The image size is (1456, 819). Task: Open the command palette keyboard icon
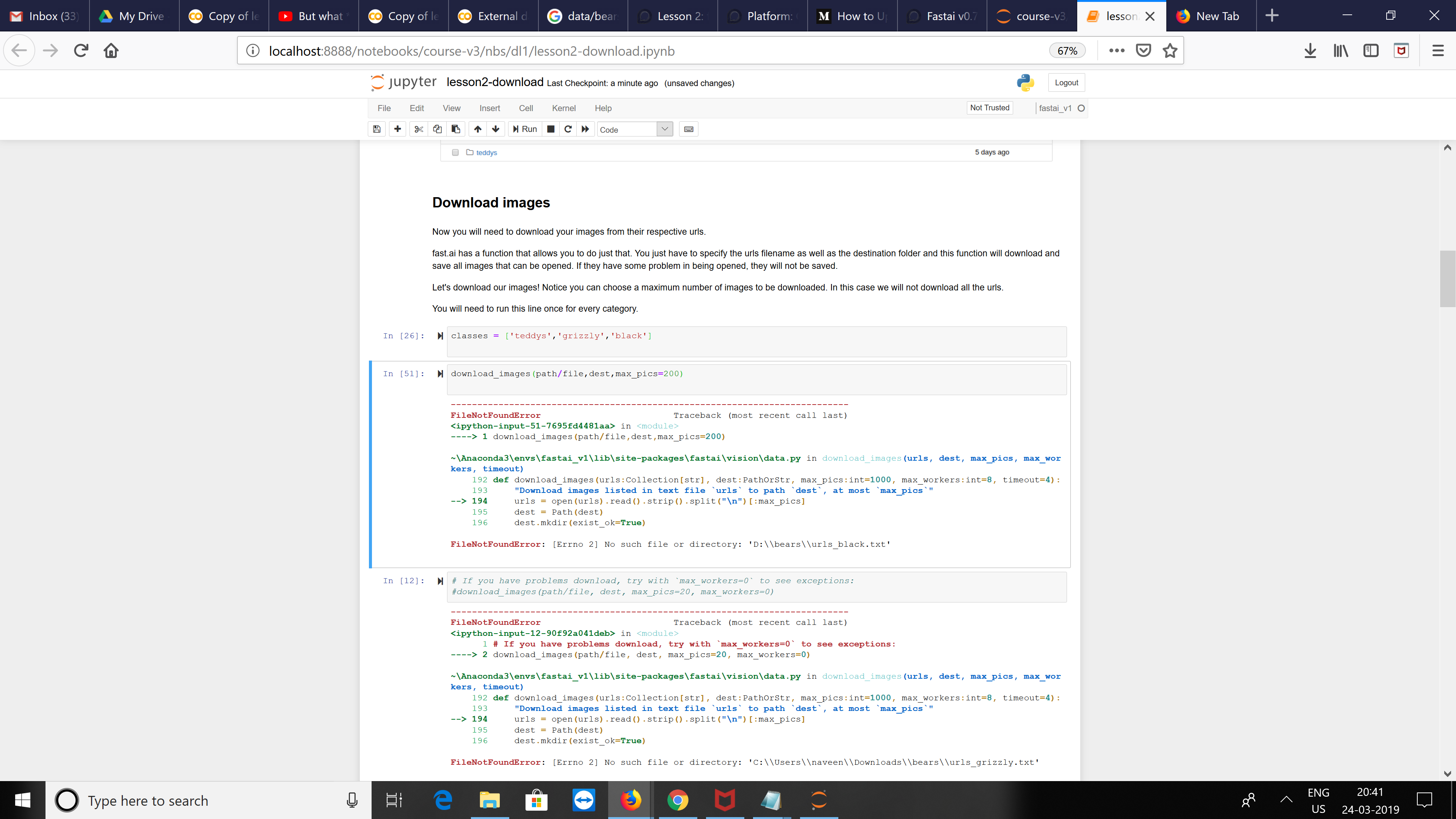pos(689,129)
